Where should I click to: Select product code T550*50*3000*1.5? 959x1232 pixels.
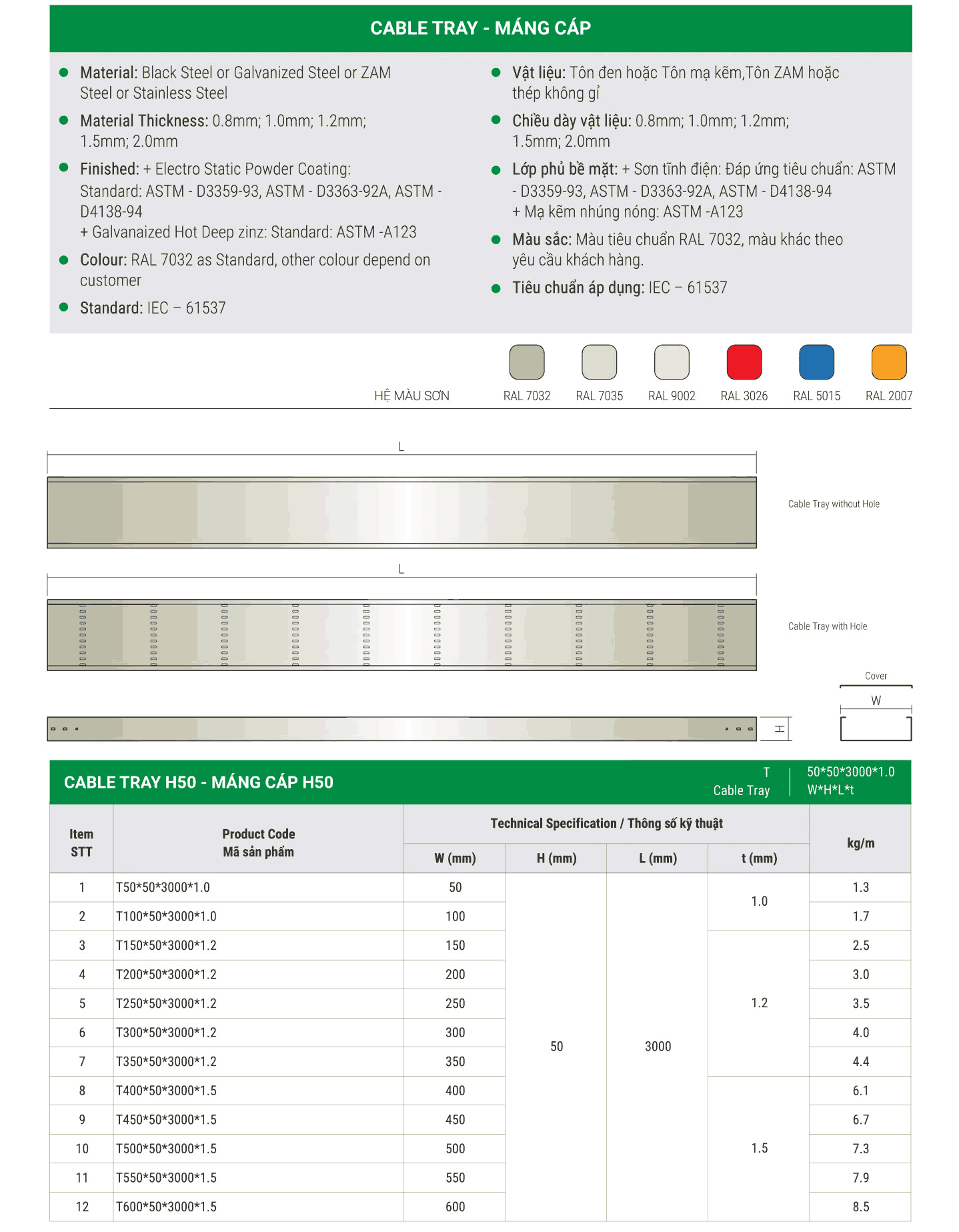166,1177
